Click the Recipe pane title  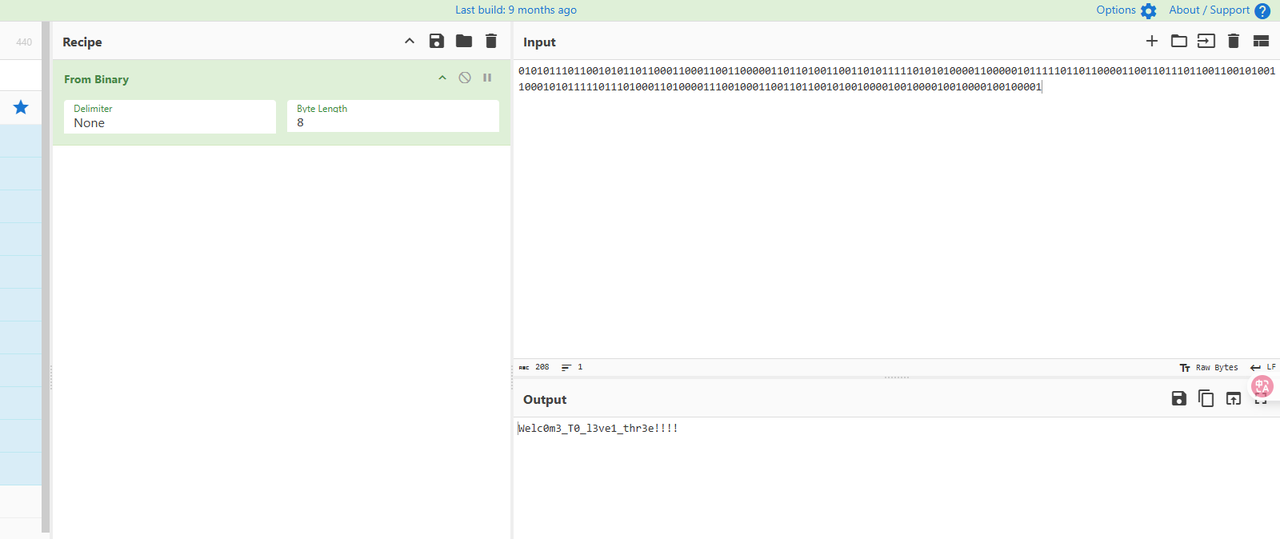82,42
